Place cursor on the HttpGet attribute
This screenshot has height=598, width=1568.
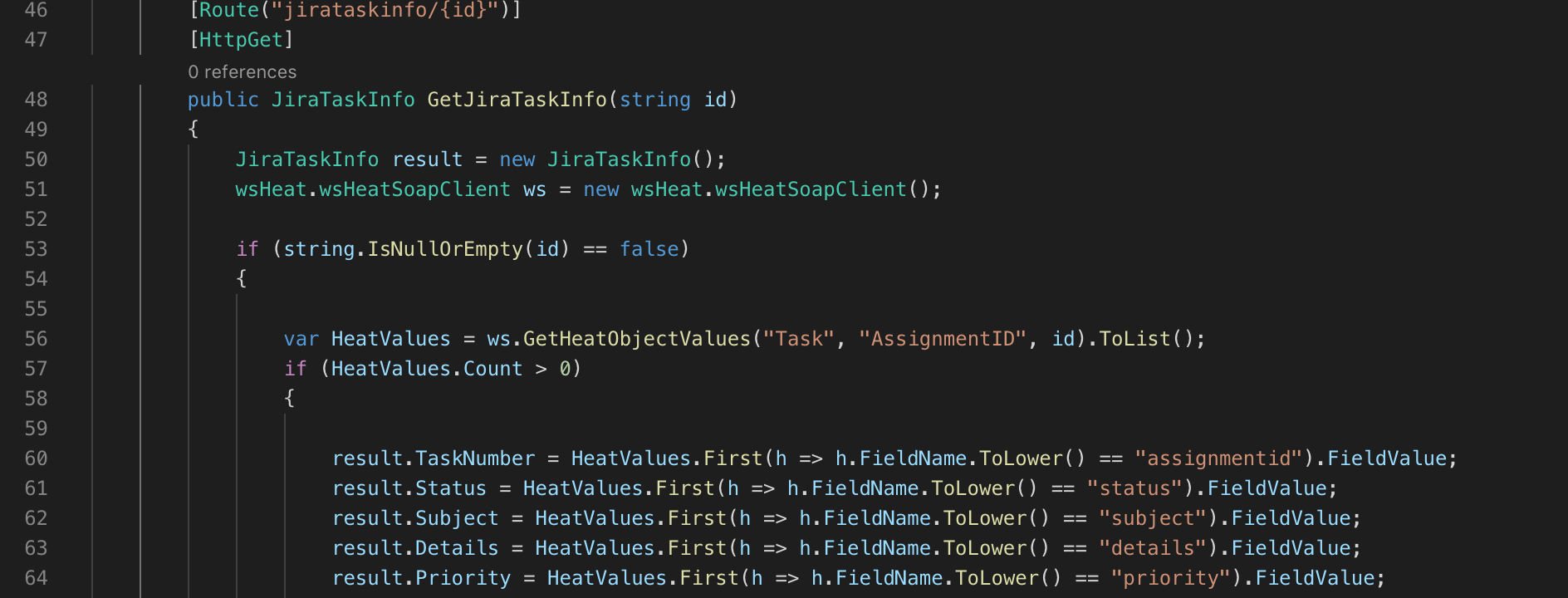241,40
